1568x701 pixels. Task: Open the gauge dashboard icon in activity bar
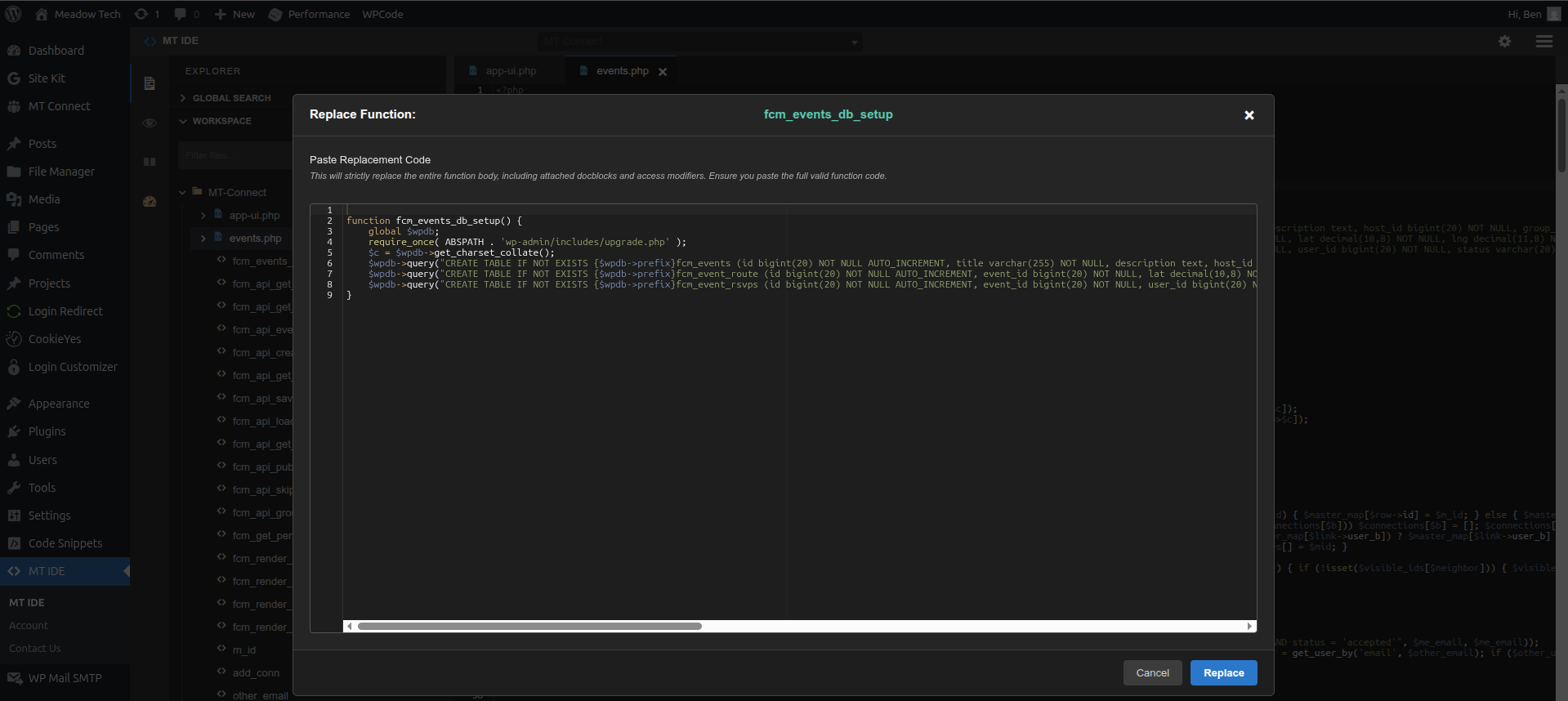point(150,201)
